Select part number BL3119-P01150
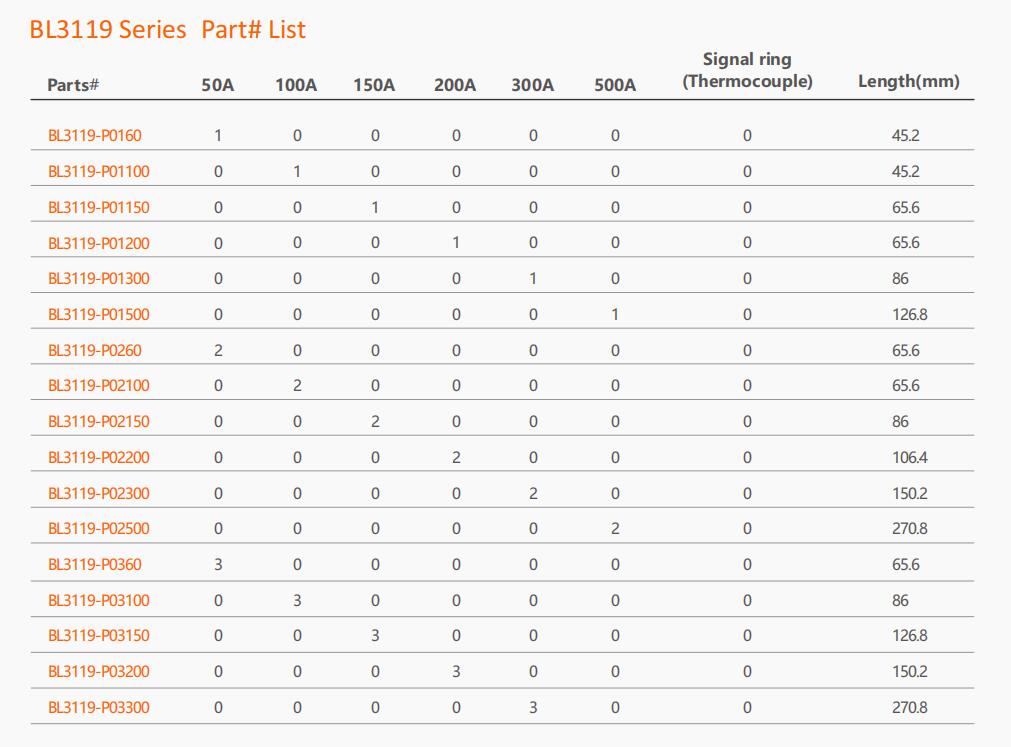 [99, 208]
